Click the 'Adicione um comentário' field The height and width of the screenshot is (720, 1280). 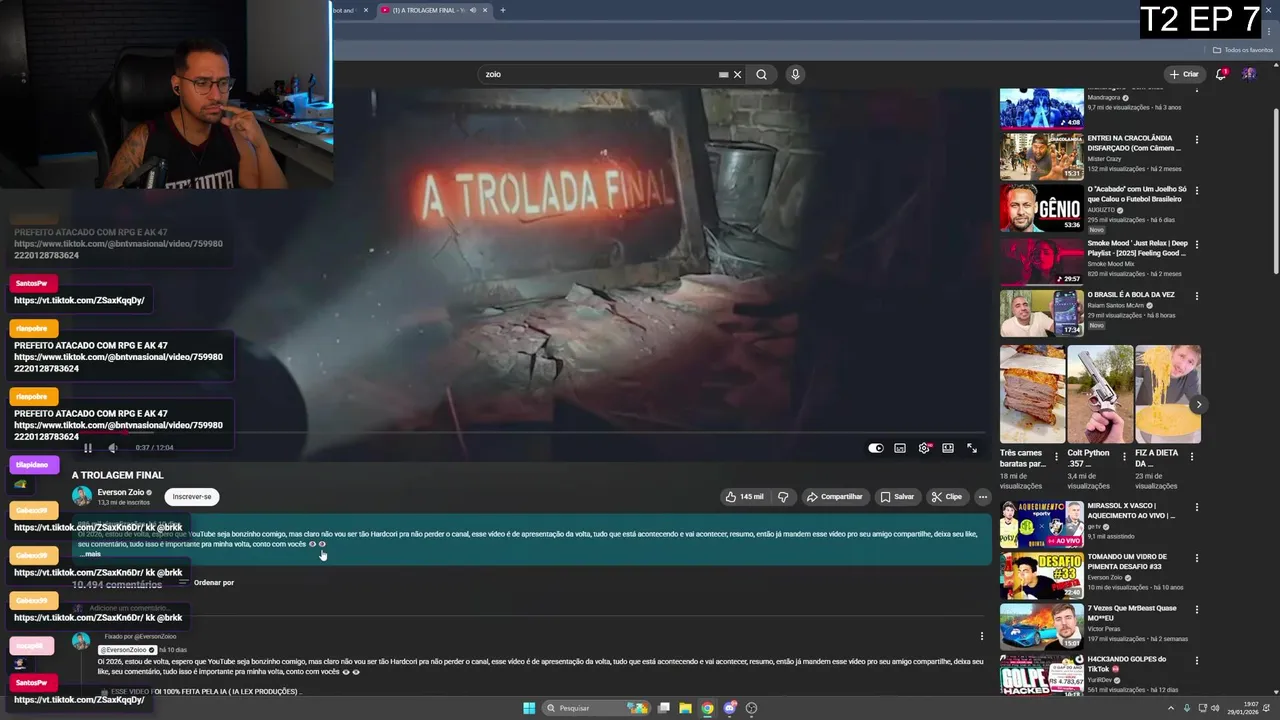530,608
